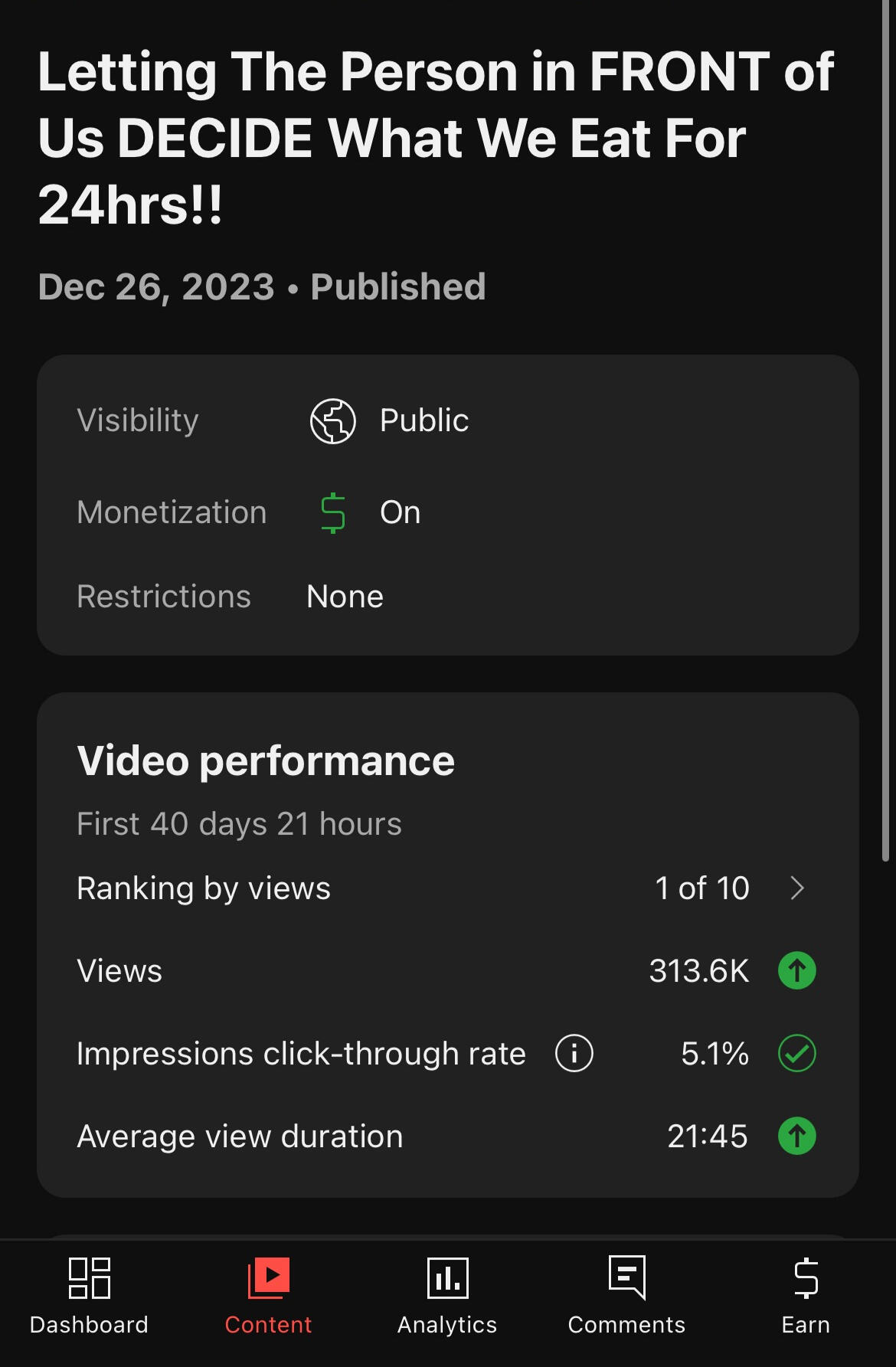The width and height of the screenshot is (896, 1367).
Task: Click green up arrow beside Views
Action: tap(797, 970)
